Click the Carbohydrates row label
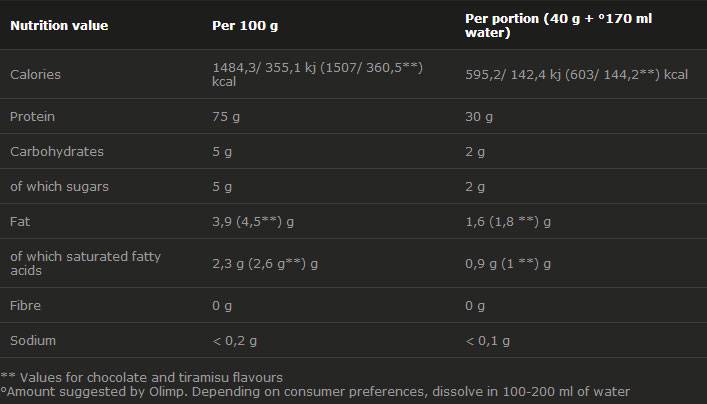Viewport: 707px width, 404px height. pyautogui.click(x=56, y=152)
